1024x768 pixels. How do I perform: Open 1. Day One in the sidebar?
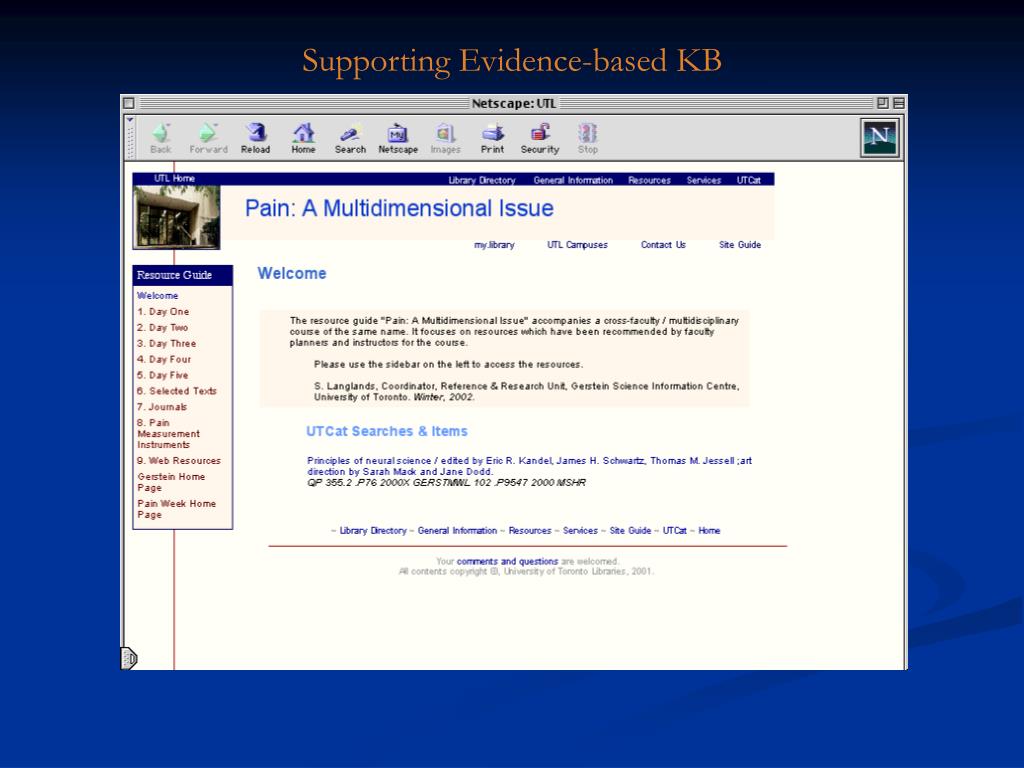(163, 312)
